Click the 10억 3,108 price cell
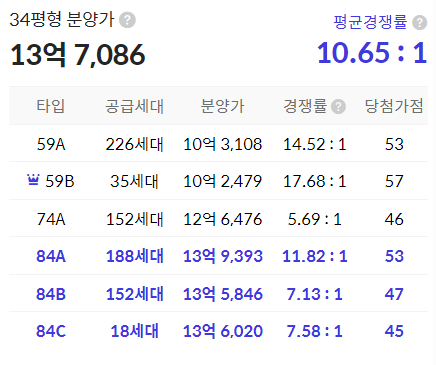Viewport: 436px width, 365px height. [223, 144]
